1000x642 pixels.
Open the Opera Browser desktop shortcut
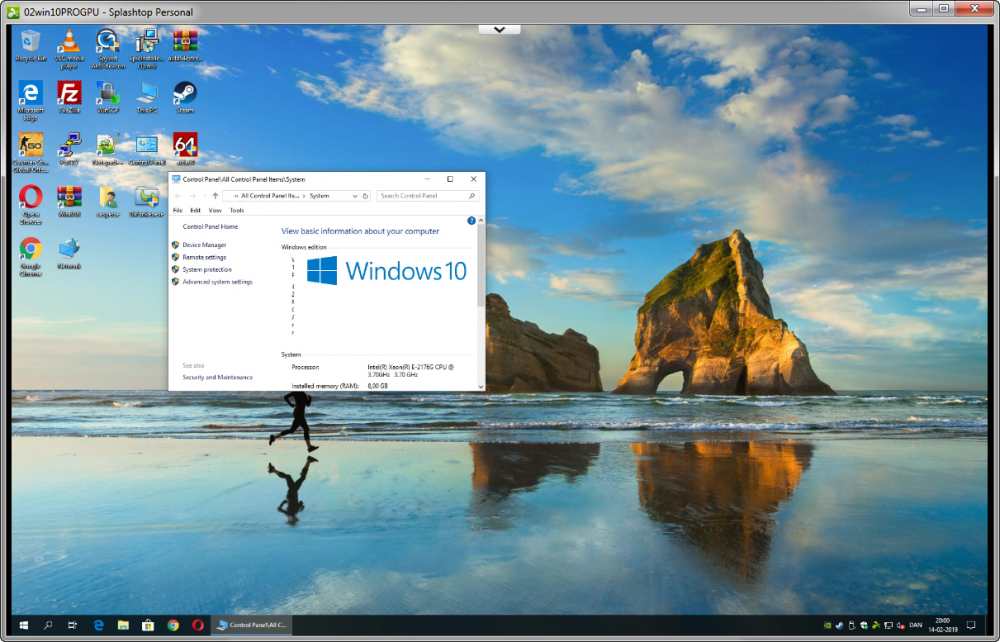point(31,205)
